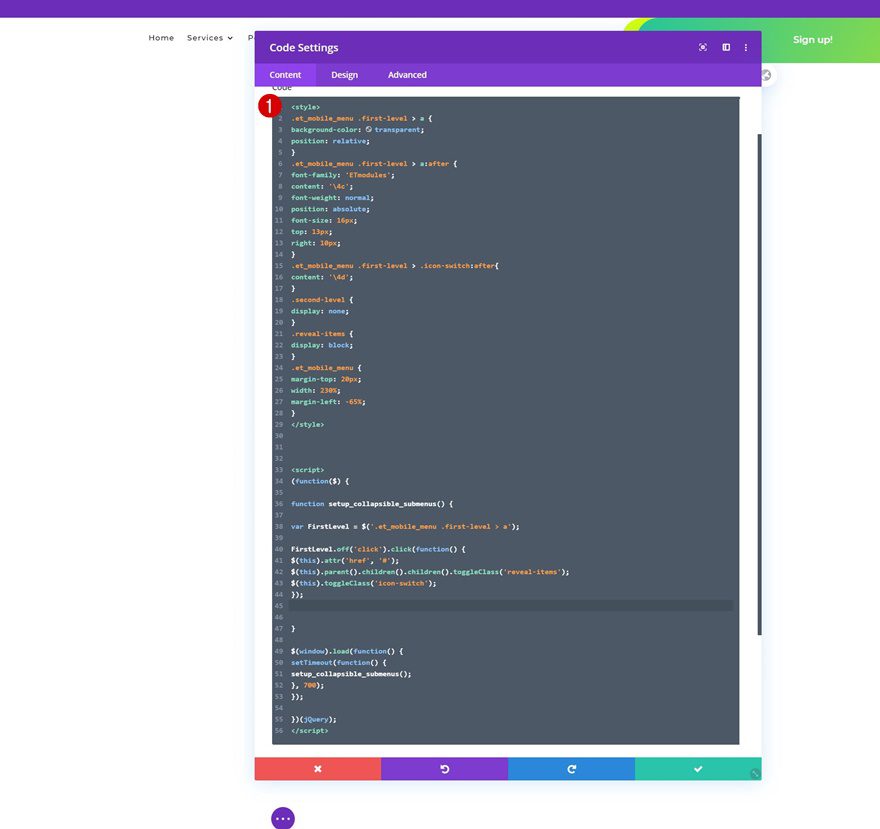Switch to the Advanced tab
880x829 pixels.
click(x=407, y=74)
